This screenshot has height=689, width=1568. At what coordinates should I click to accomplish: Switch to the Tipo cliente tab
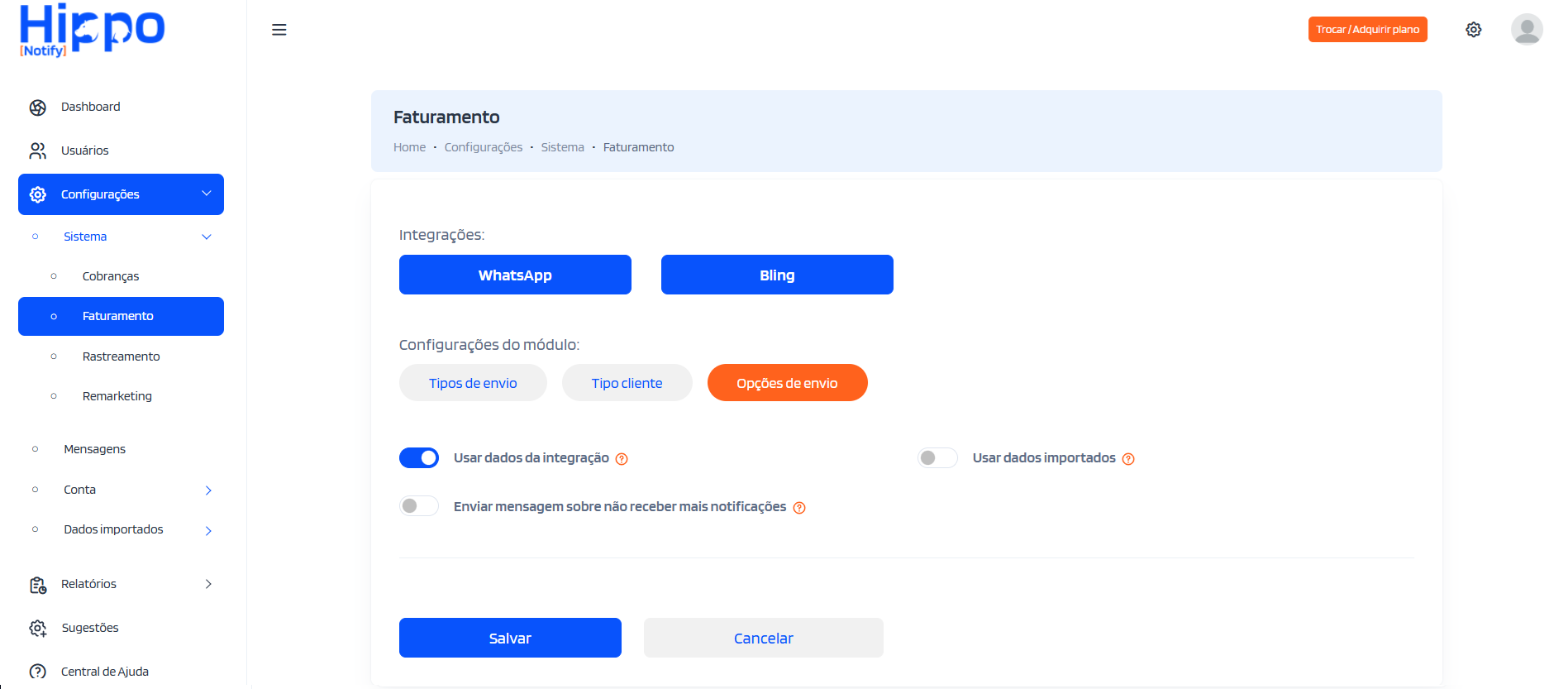[627, 383]
